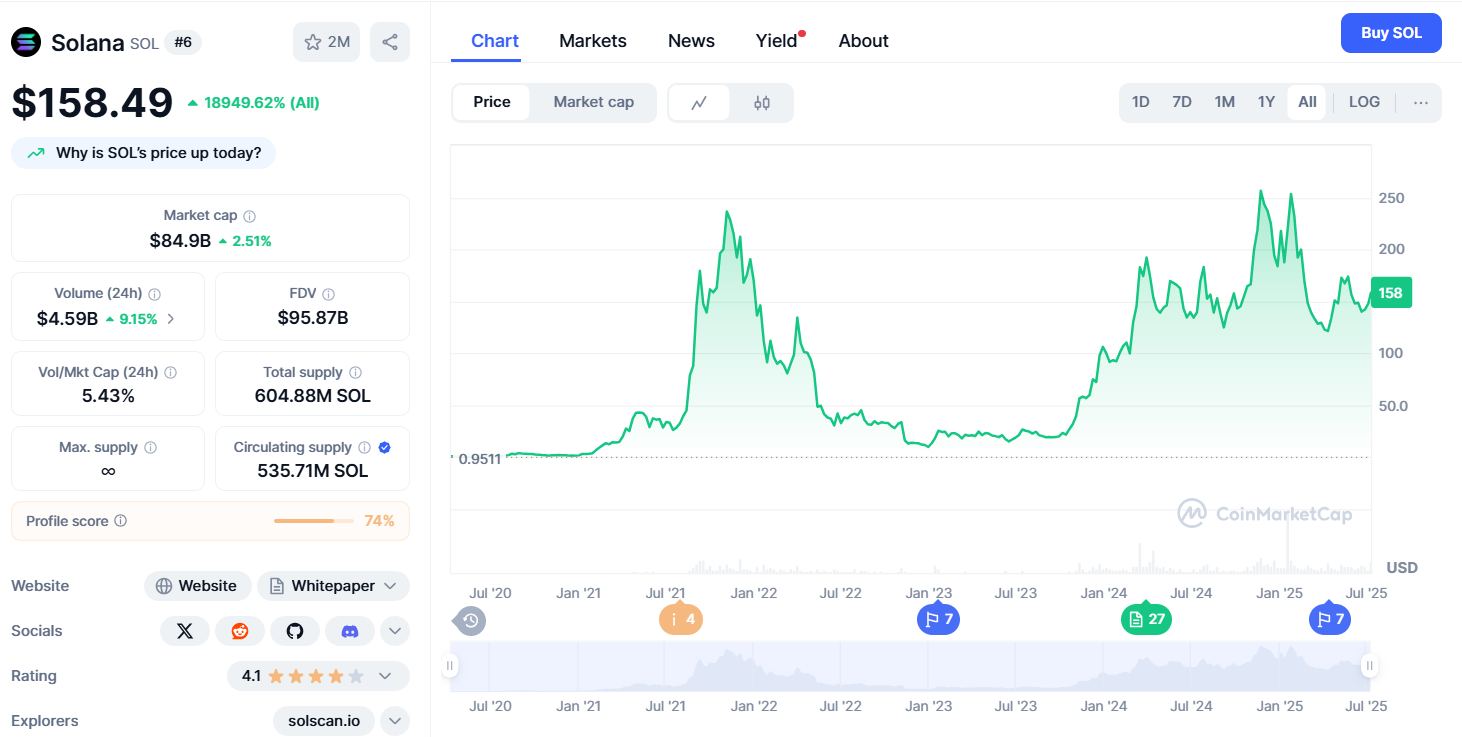Click "Why is SOL's price up today?"
The width and height of the screenshot is (1462, 737).
coord(144,153)
